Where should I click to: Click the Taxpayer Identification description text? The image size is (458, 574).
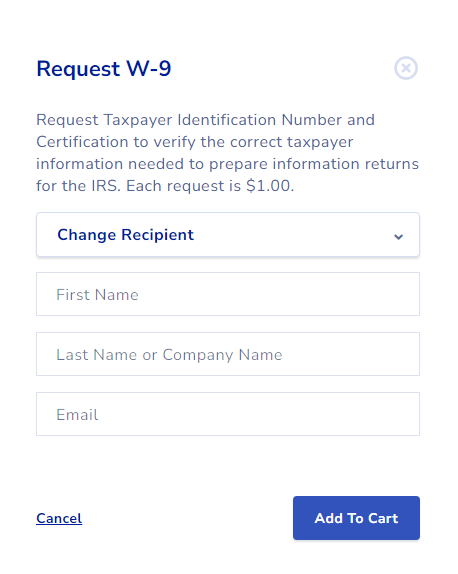click(227, 153)
